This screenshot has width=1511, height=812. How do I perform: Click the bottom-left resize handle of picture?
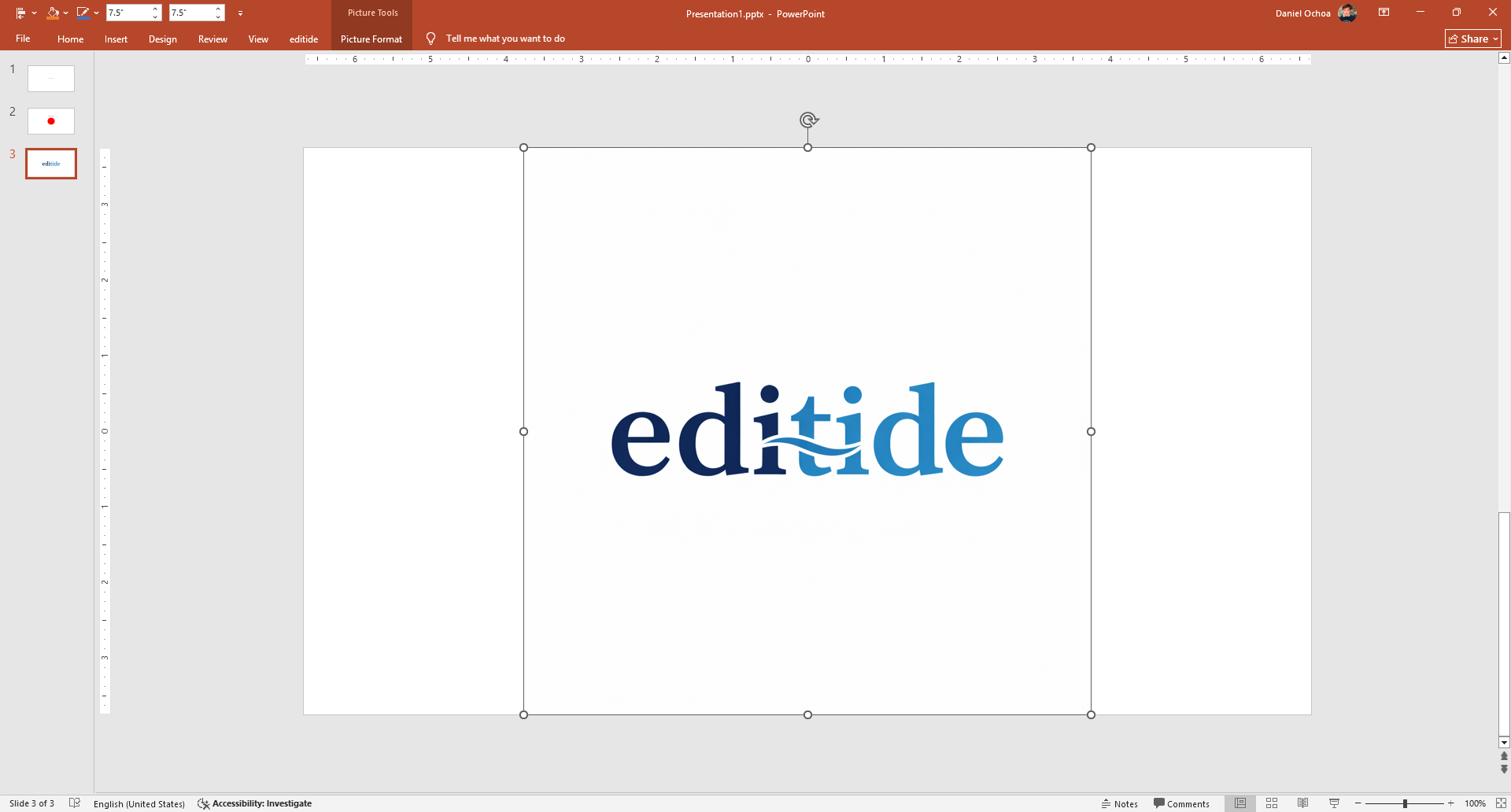point(523,714)
